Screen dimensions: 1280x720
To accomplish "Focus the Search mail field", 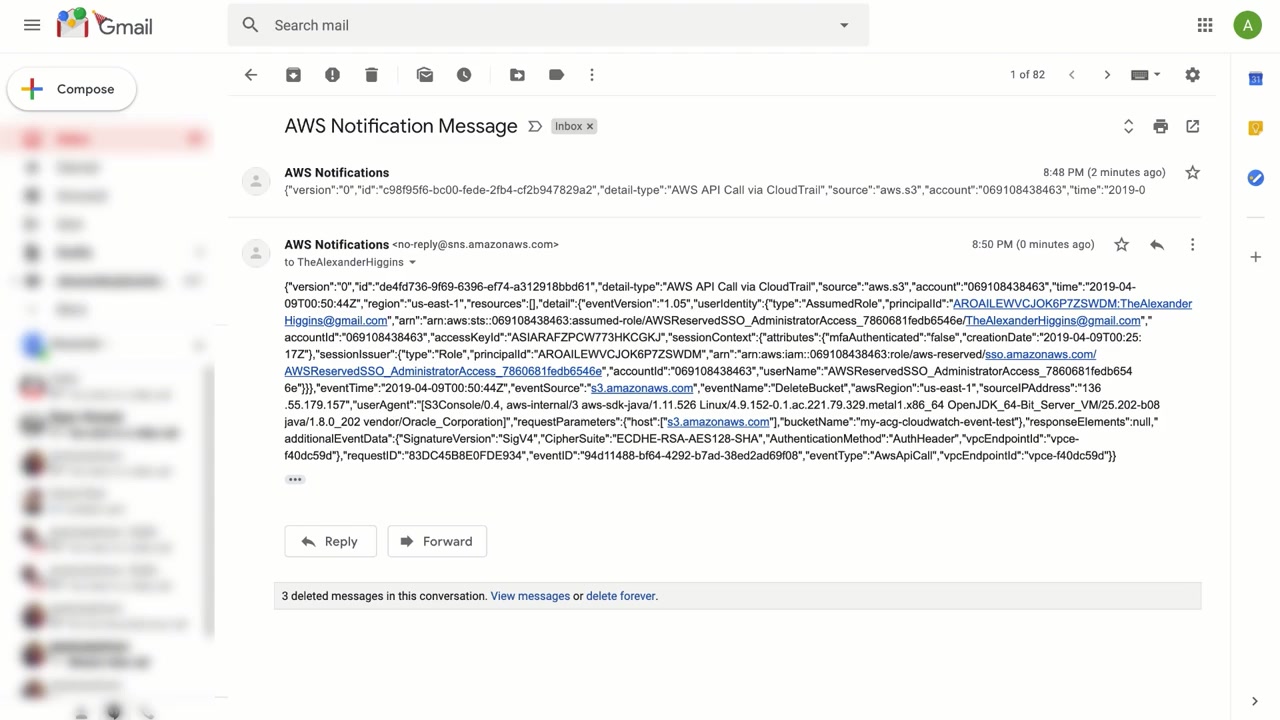I will (548, 25).
